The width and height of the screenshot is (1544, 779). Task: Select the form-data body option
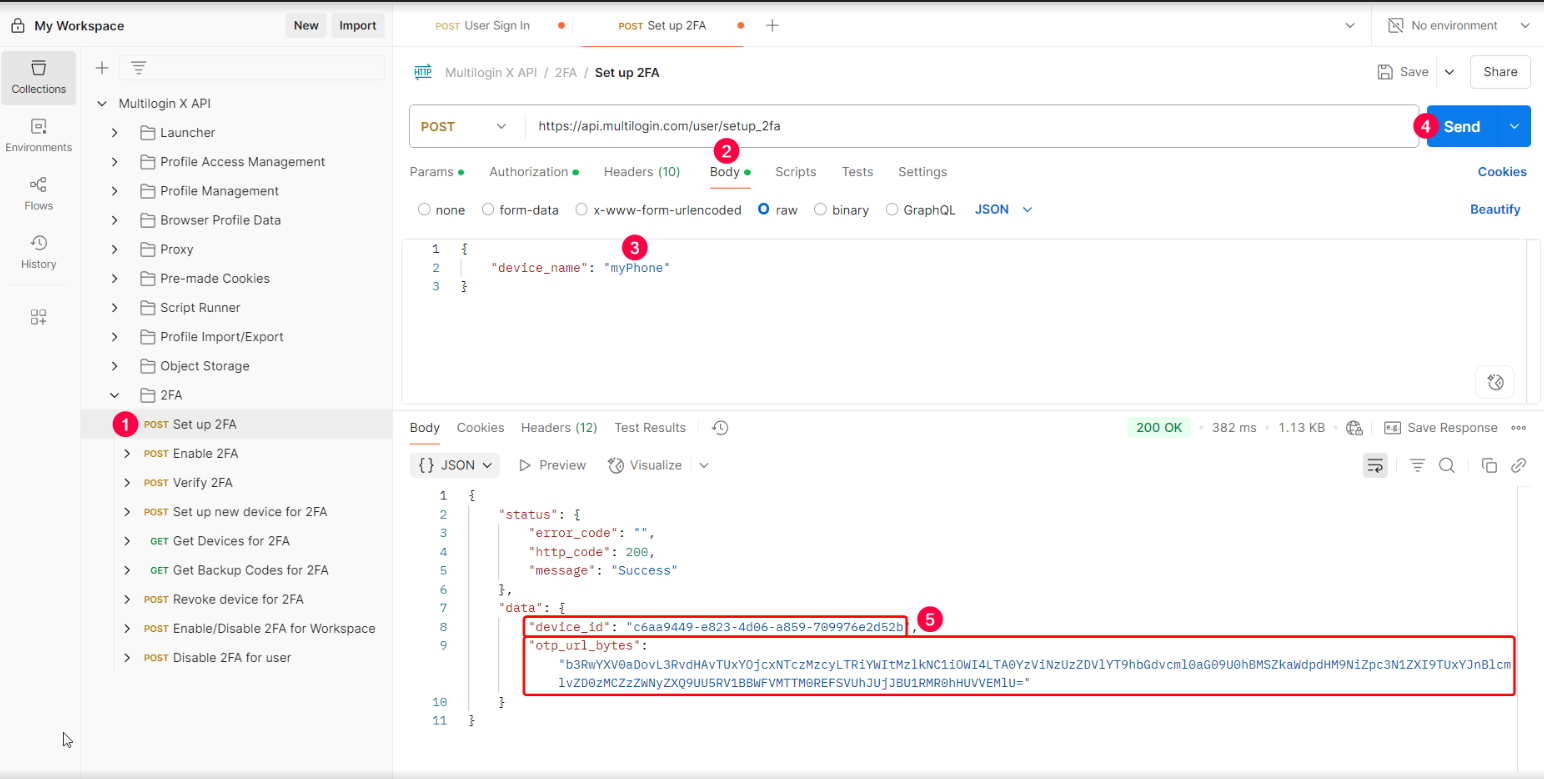[x=489, y=209]
